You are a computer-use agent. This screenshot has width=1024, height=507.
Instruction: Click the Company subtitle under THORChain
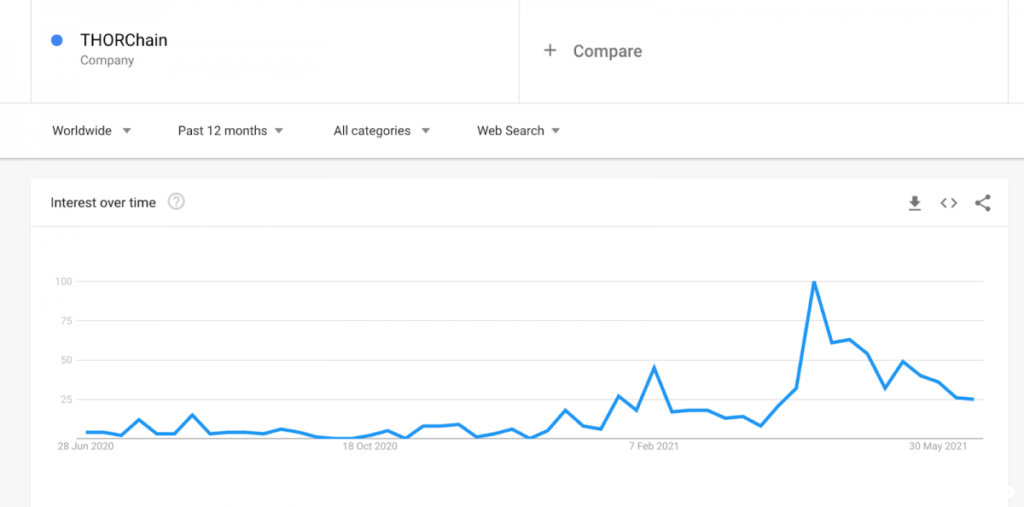pyautogui.click(x=107, y=61)
